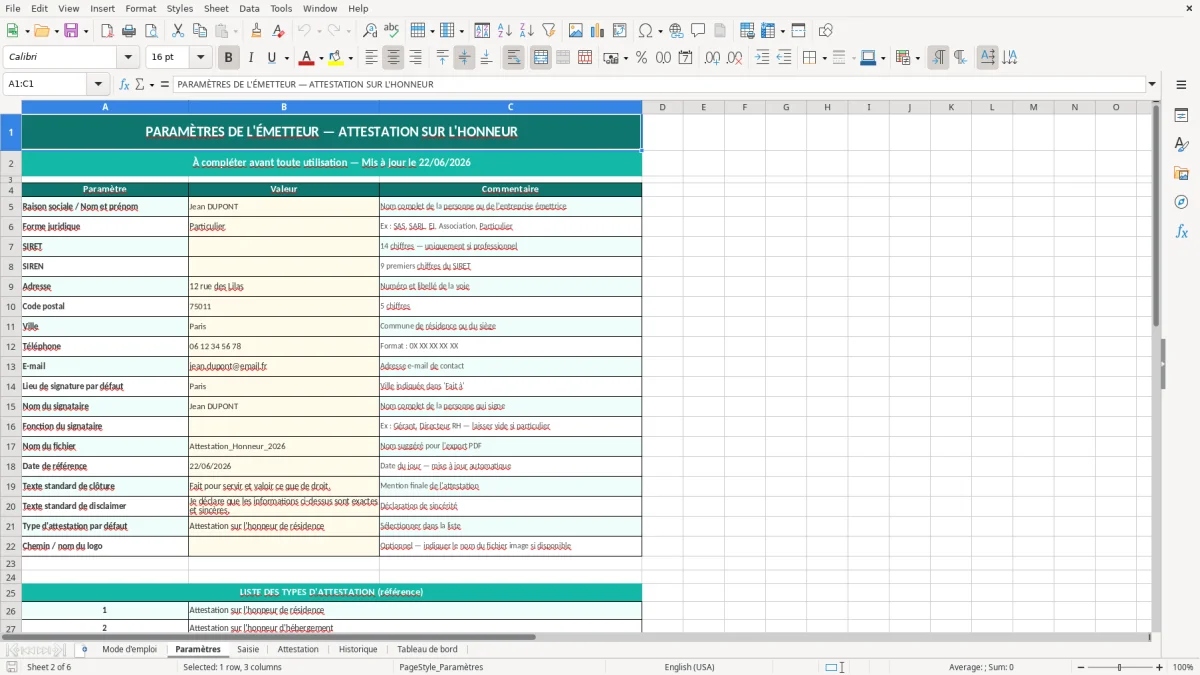Open the Sheet menu
The width and height of the screenshot is (1200, 675).
pyautogui.click(x=216, y=8)
